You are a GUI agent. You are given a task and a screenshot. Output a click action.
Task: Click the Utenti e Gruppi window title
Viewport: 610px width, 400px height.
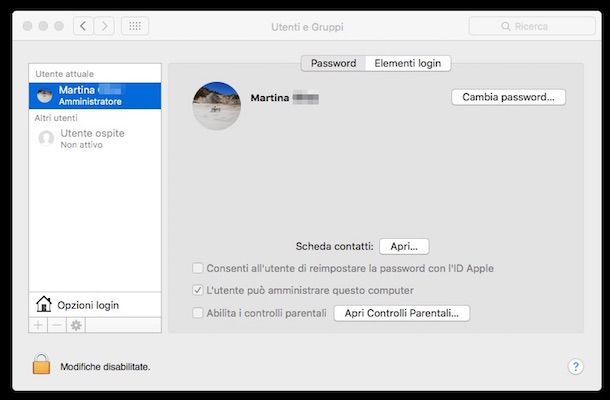(307, 27)
